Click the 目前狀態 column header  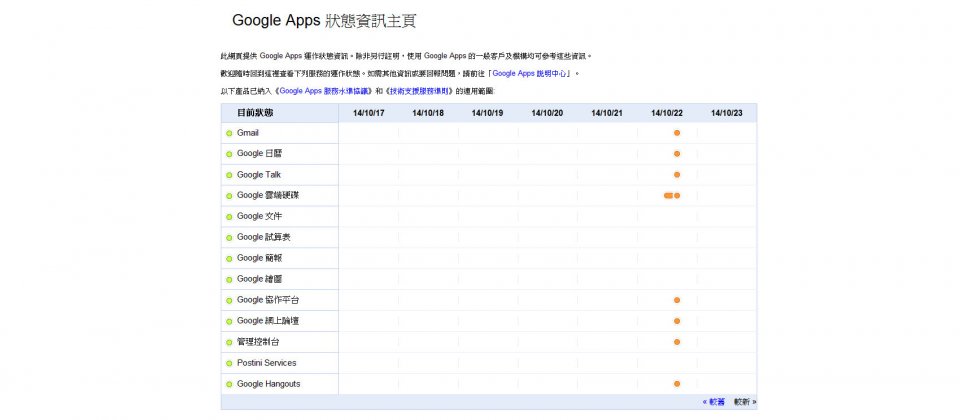tap(255, 113)
